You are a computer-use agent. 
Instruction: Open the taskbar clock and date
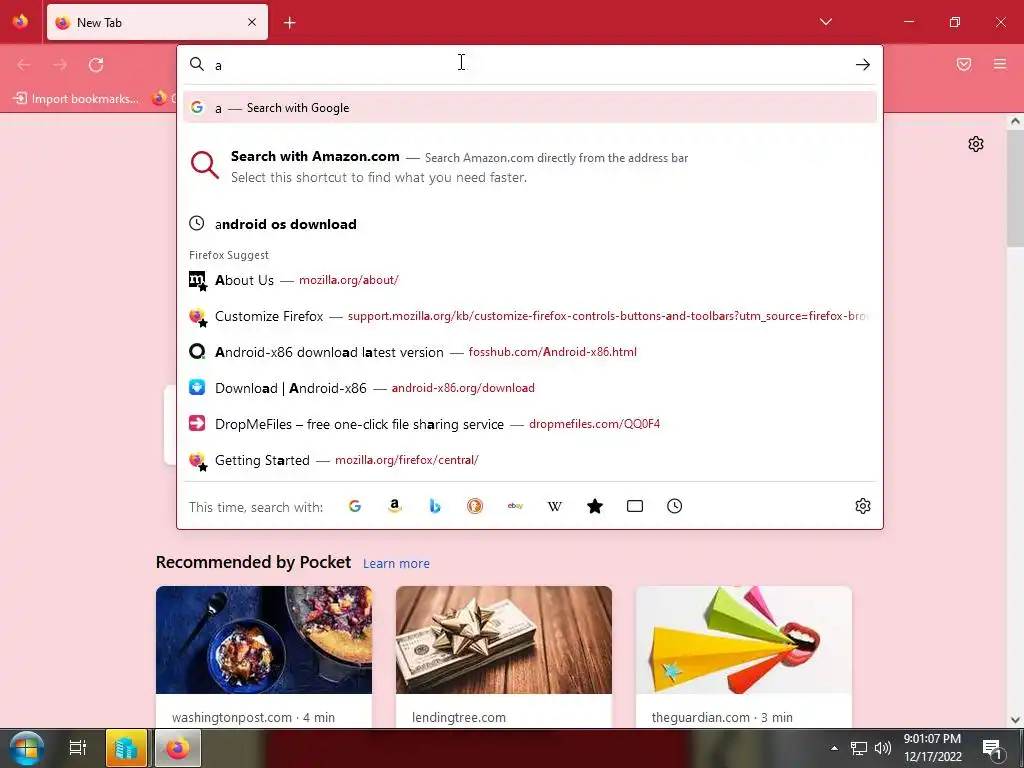pos(933,748)
